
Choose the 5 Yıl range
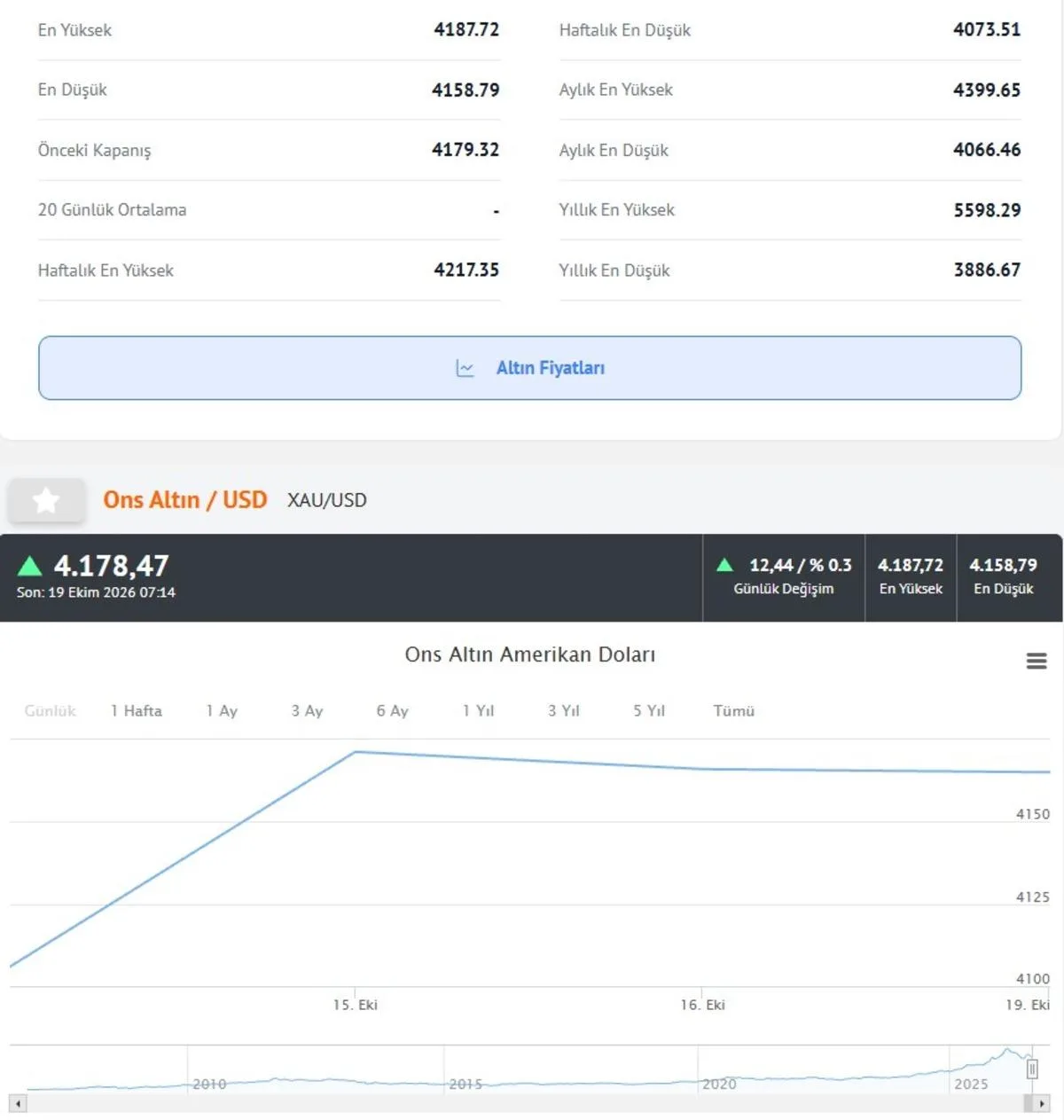coord(648,711)
